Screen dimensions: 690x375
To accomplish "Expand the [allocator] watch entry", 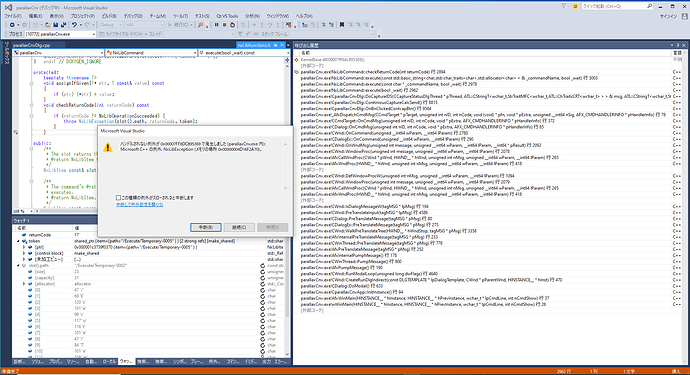I will point(24,284).
